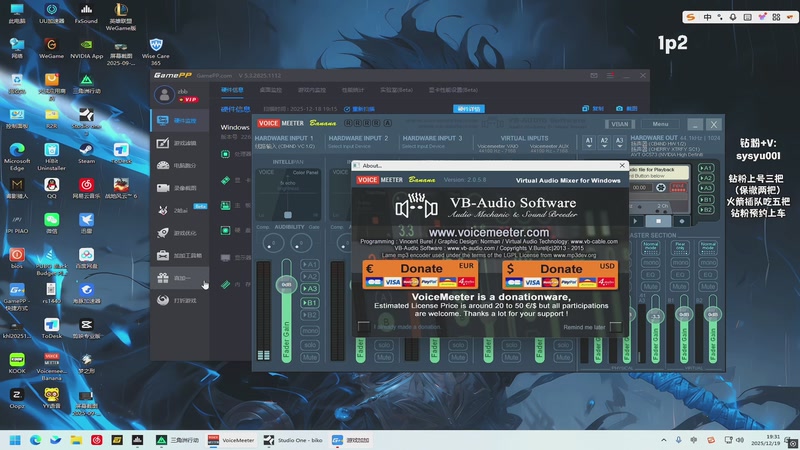
Task: Click the VoiceMeeter taskbar item
Action: click(231, 440)
